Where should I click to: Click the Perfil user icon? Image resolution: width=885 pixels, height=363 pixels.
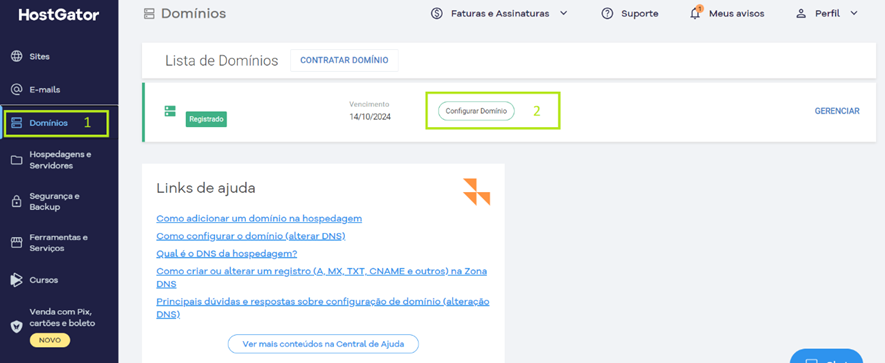coord(801,14)
